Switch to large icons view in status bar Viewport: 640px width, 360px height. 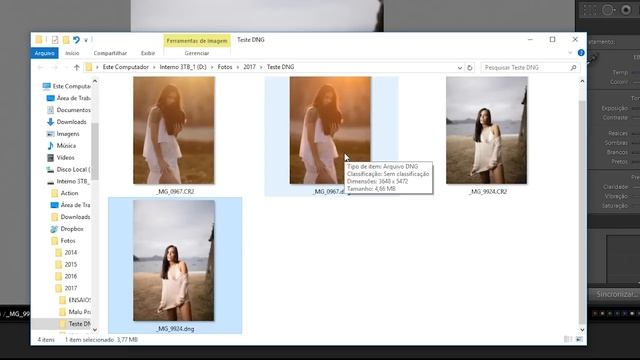tap(579, 339)
